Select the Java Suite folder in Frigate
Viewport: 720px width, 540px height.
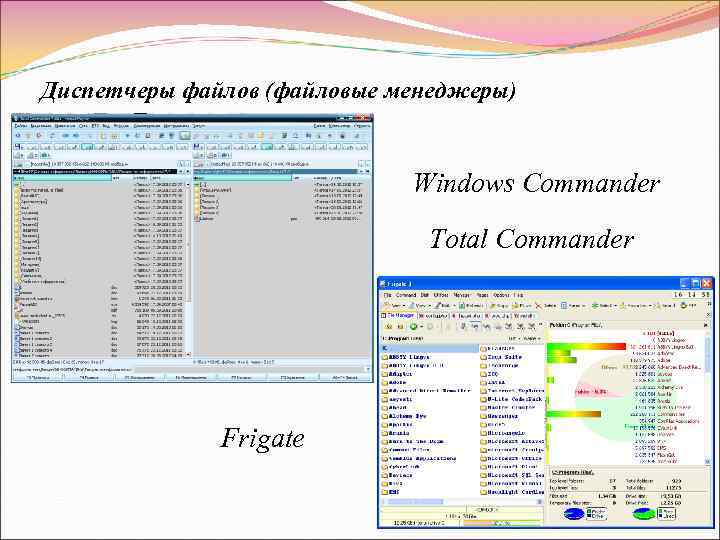pos(501,357)
